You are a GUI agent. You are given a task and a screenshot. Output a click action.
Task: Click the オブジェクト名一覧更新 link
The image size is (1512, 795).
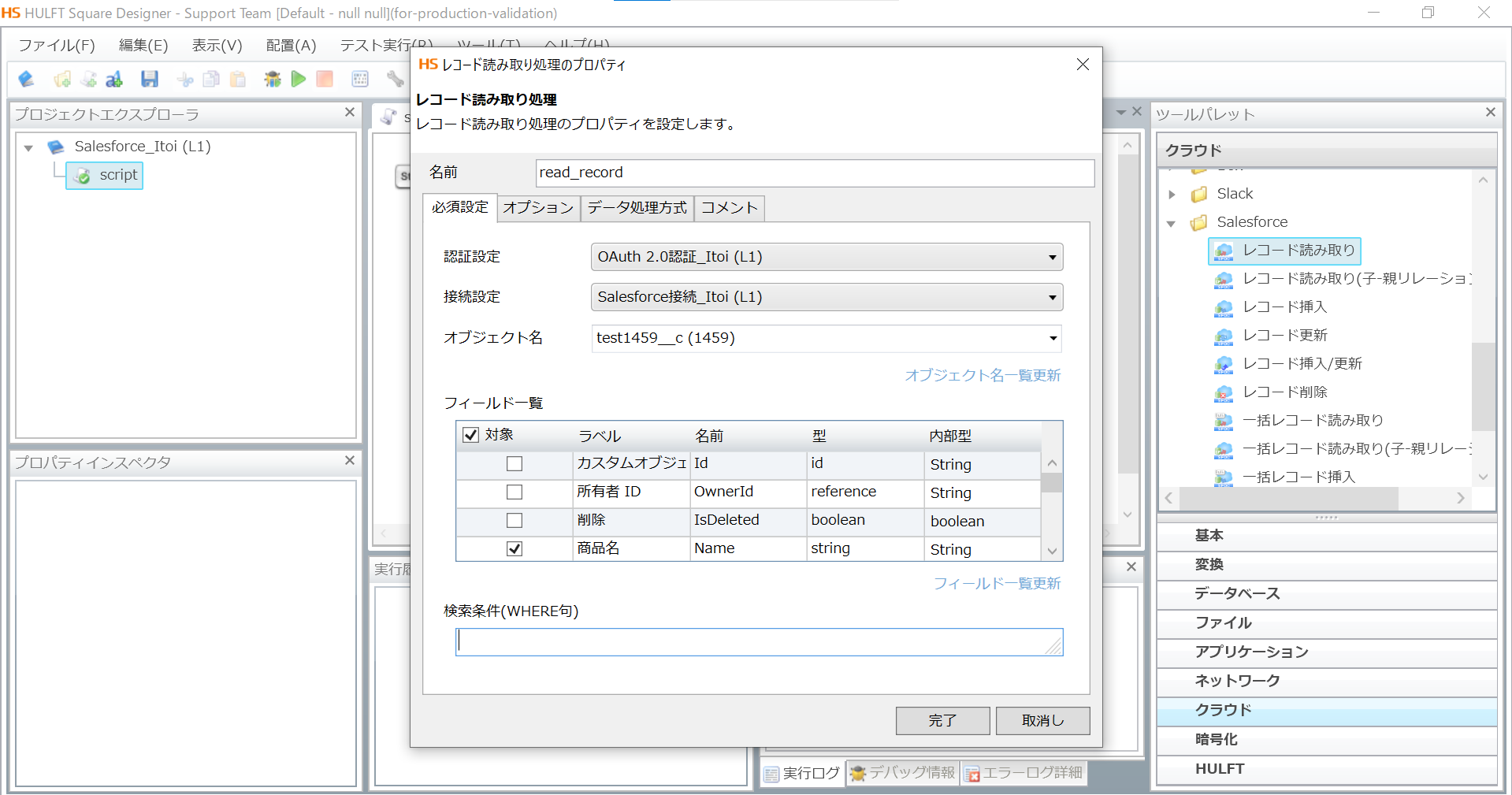[983, 375]
